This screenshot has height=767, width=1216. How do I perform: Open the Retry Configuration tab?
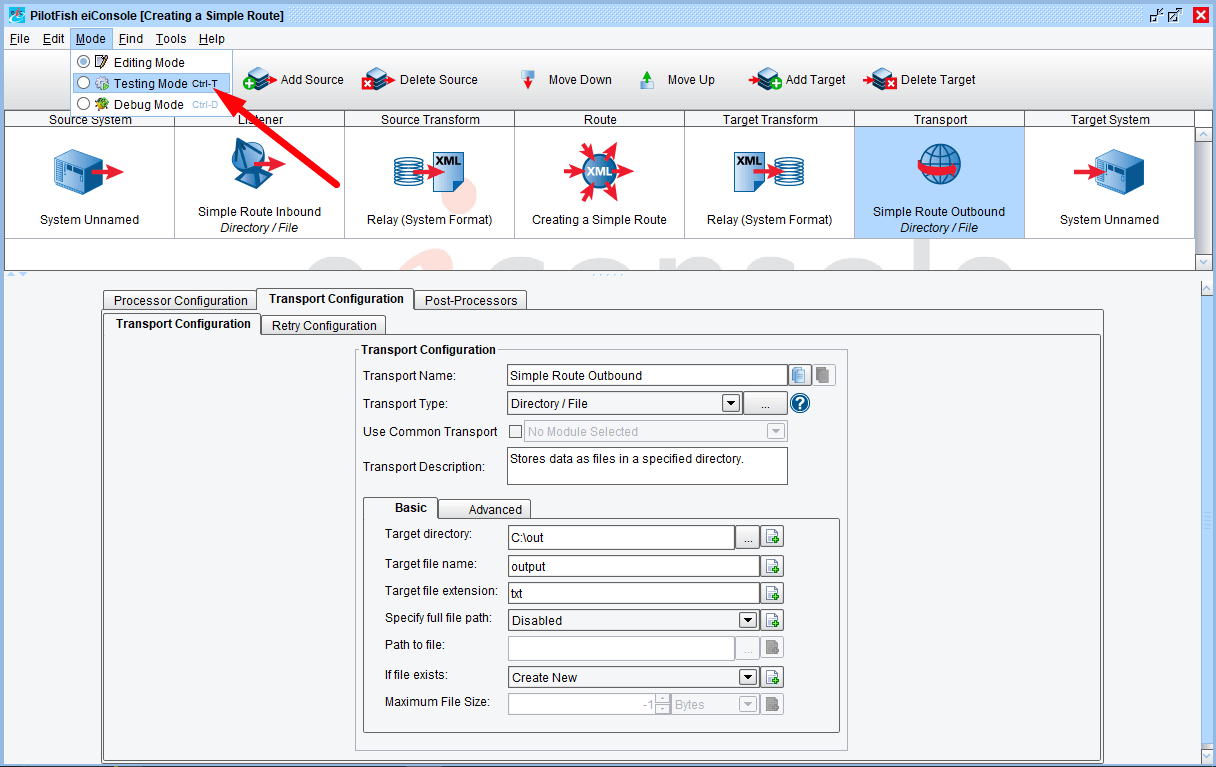pyautogui.click(x=324, y=325)
